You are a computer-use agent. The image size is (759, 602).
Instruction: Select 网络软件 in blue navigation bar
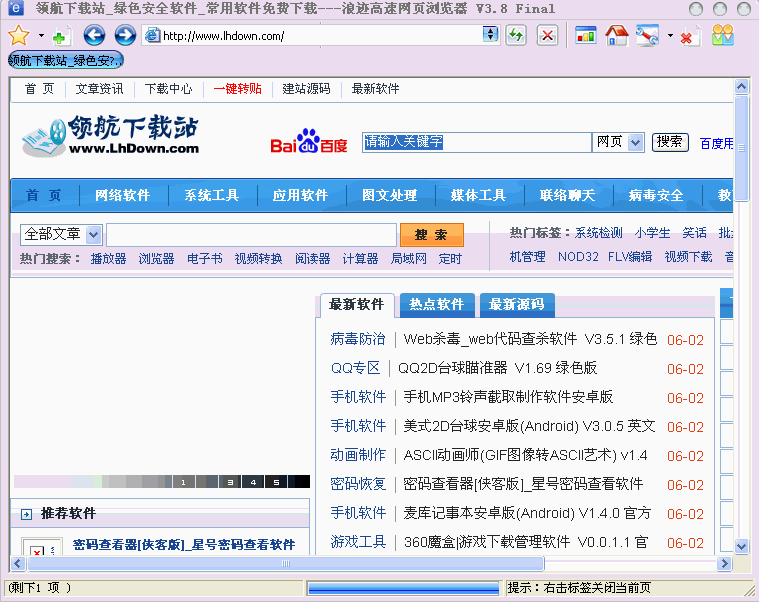pos(122,196)
